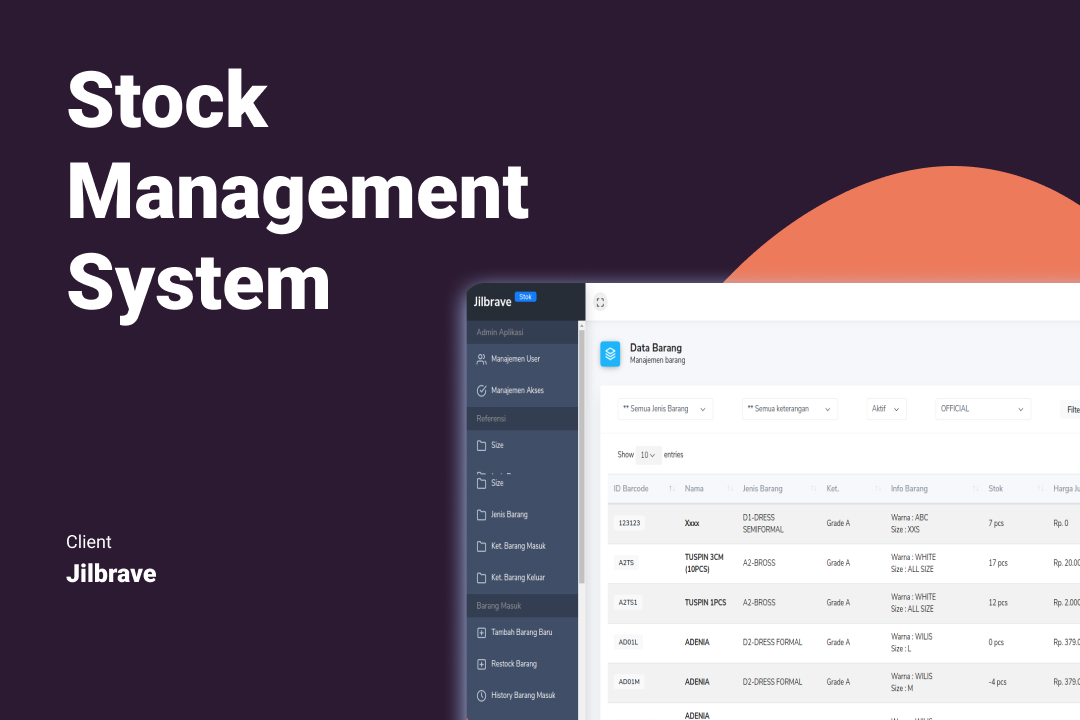Screen dimensions: 1080x720
Task: Sort the table by Stok column header
Action: point(996,489)
